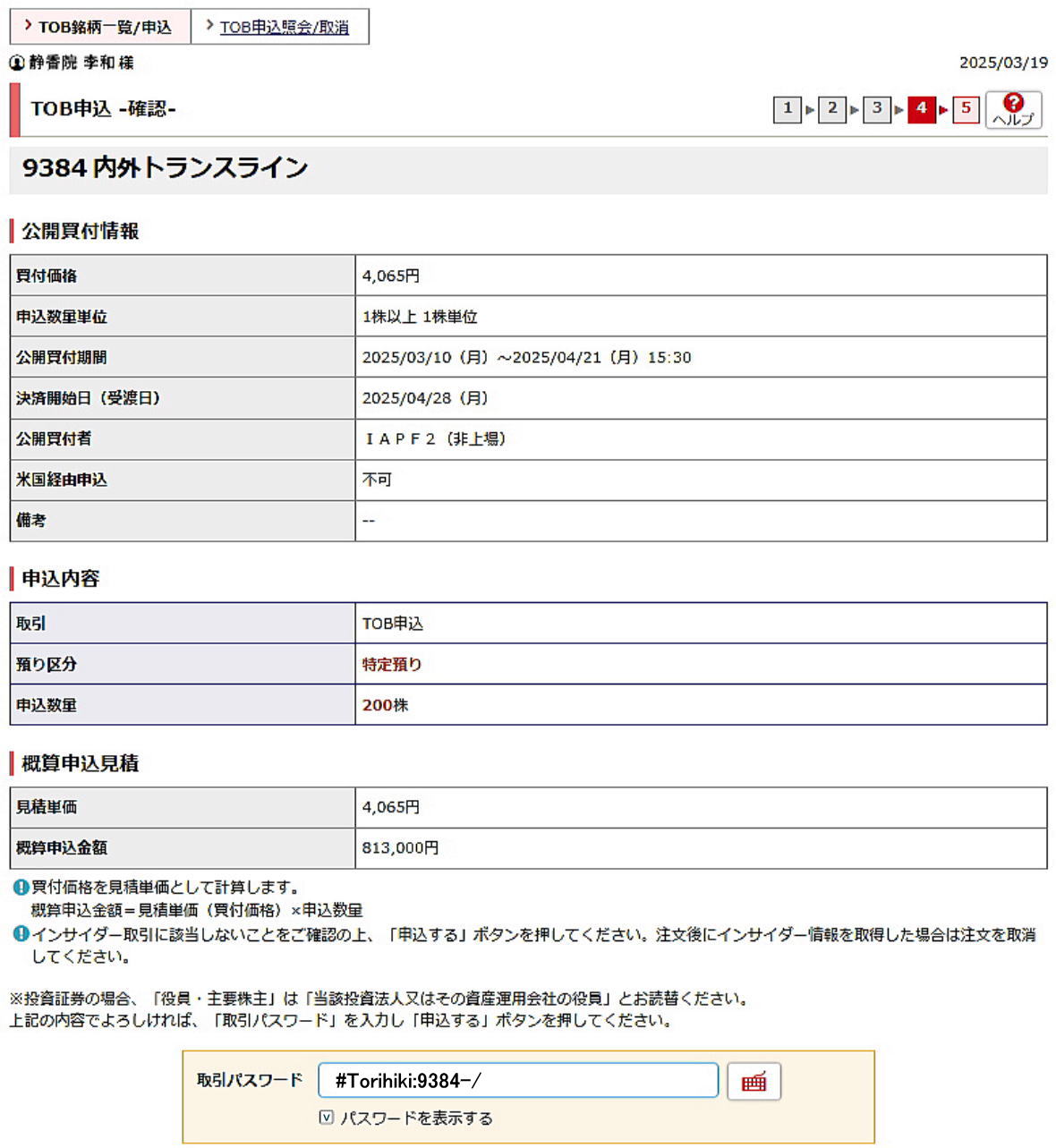The height and width of the screenshot is (1148, 1056).
Task: Click the 申込内容 section heading
Action: [x=60, y=578]
